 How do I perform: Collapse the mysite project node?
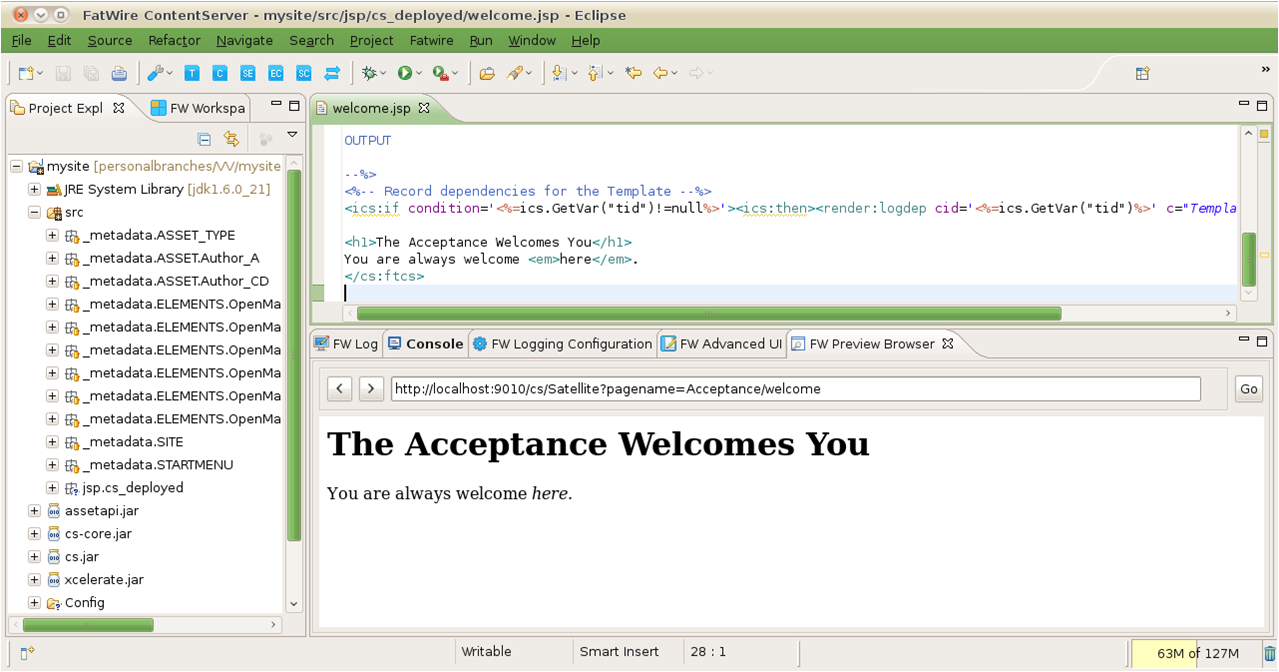pyautogui.click(x=16, y=166)
